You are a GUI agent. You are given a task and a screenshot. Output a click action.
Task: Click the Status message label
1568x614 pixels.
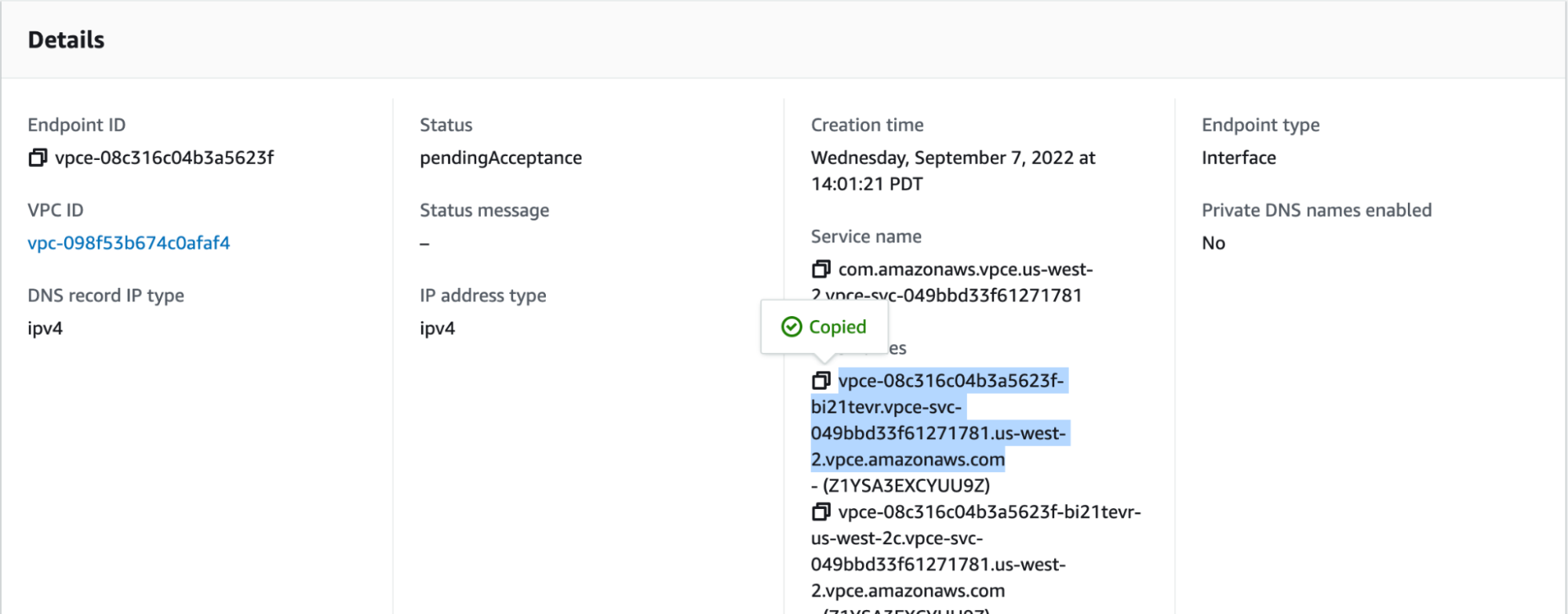484,210
